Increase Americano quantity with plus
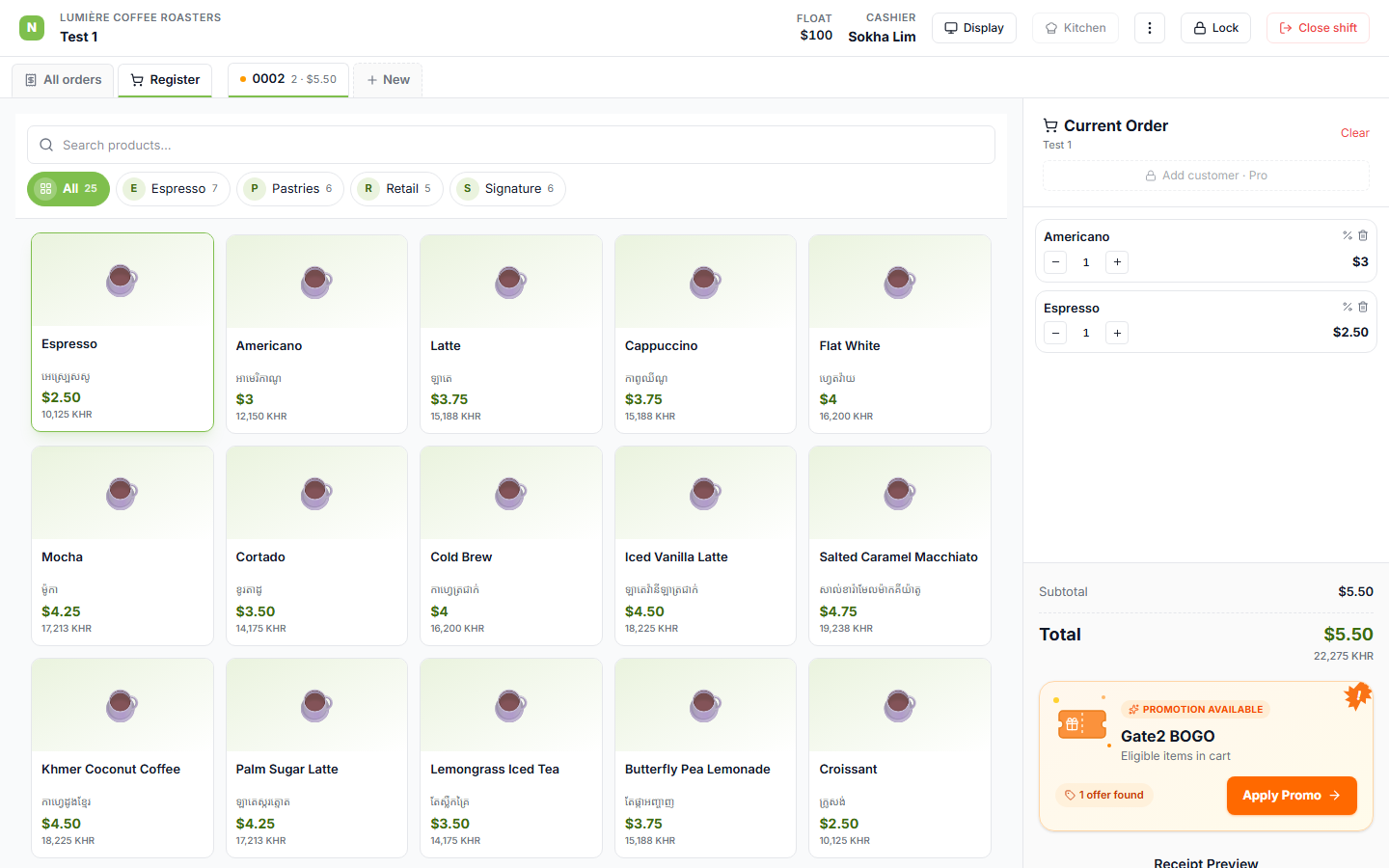The image size is (1389, 868). 1117,262
